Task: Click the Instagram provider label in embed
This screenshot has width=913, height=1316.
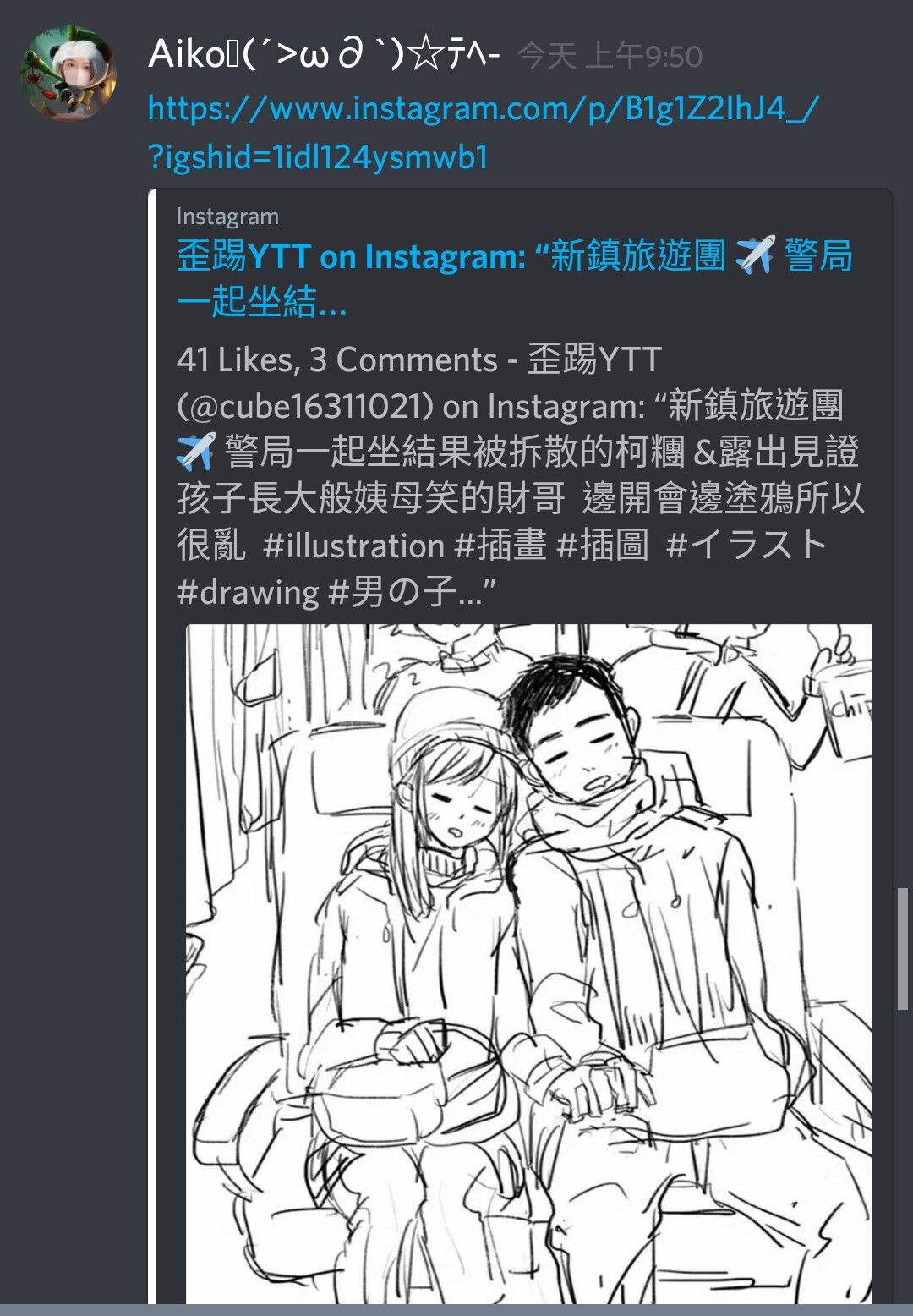Action: pos(227,217)
